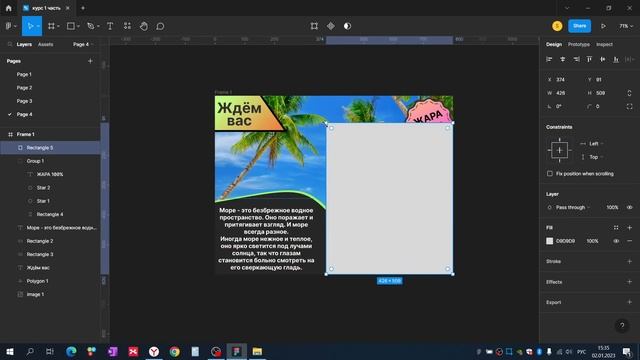640x360 pixels.
Task: Align right icon in Design panel
Action: coord(576,59)
